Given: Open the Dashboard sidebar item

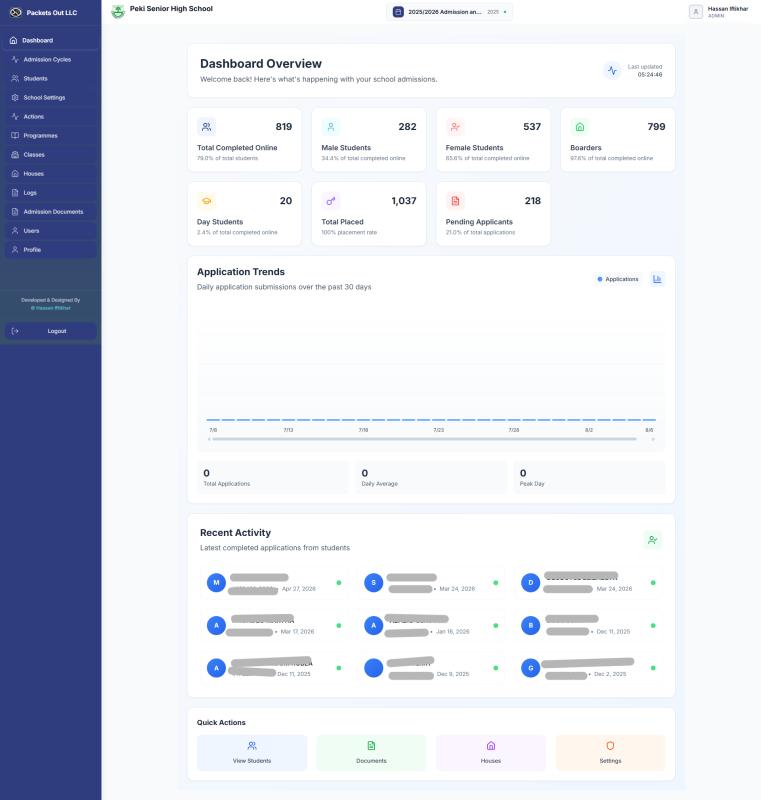Looking at the screenshot, I should tap(50, 40).
